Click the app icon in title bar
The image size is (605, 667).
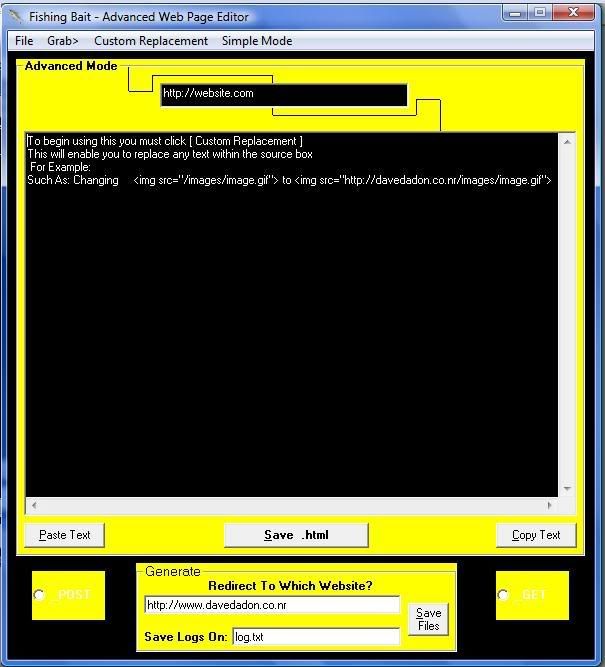(x=14, y=17)
